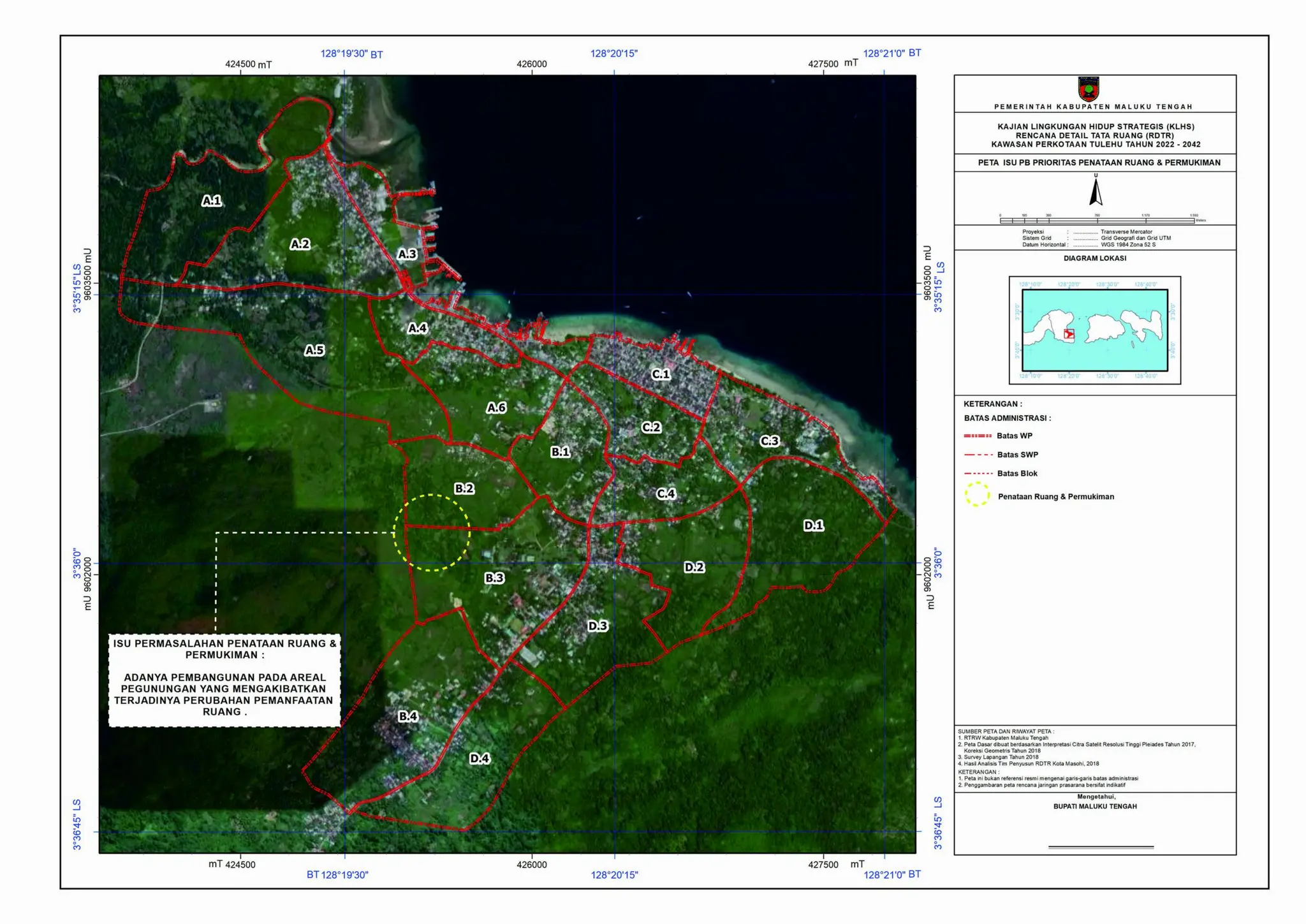Click the B.2 block label
This screenshot has height=924, width=1306.
[x=464, y=488]
